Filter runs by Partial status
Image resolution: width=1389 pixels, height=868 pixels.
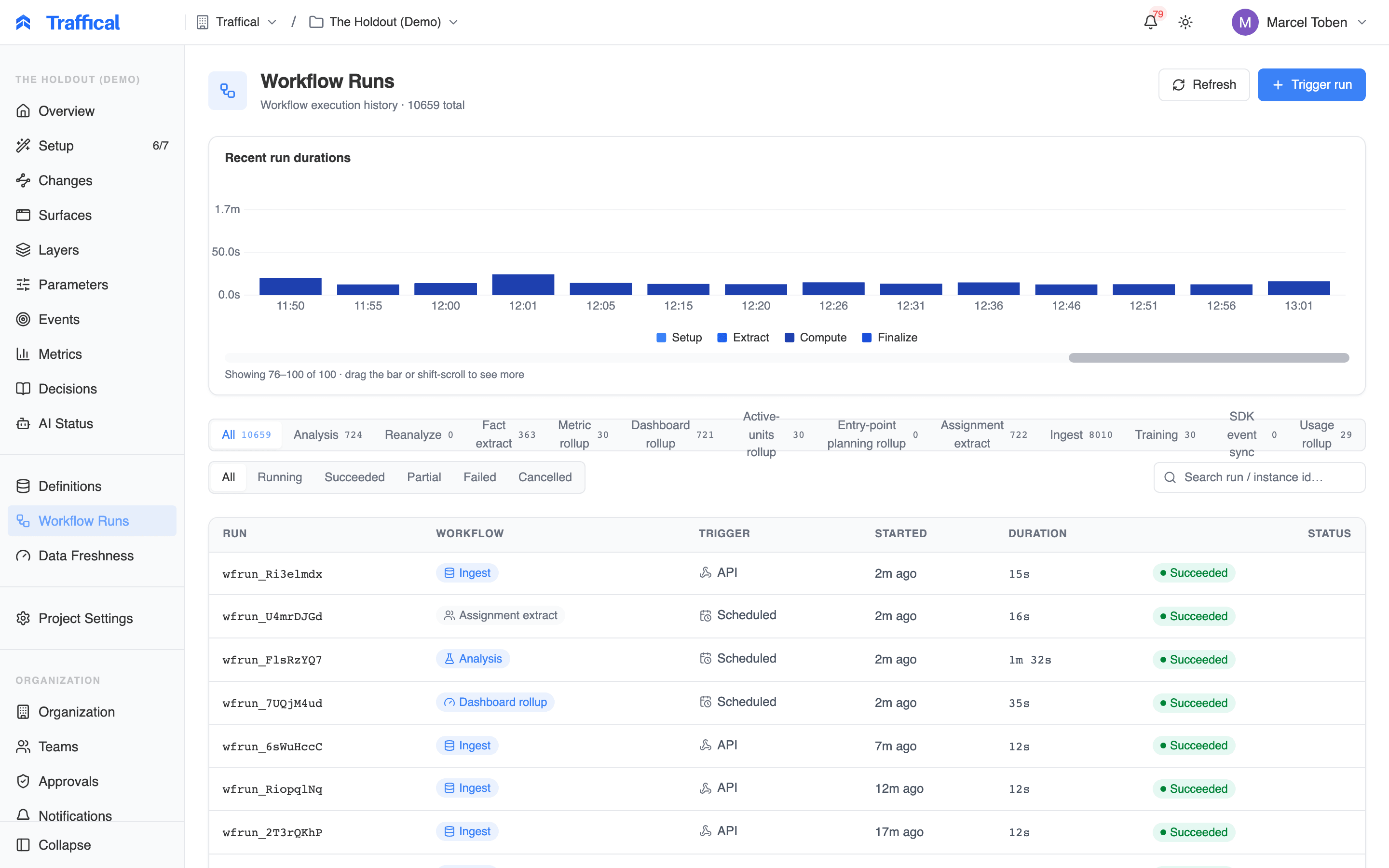(423, 477)
